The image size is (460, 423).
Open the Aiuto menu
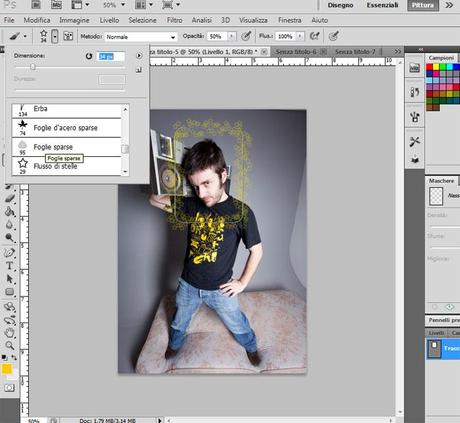coord(320,20)
